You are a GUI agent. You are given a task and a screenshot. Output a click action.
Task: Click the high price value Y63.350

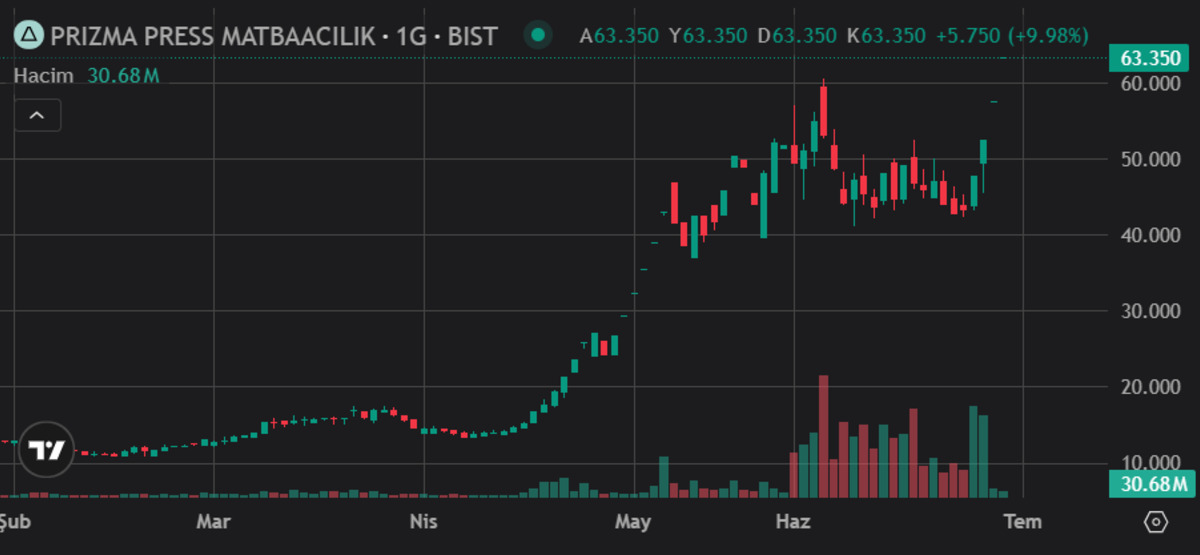click(x=708, y=37)
